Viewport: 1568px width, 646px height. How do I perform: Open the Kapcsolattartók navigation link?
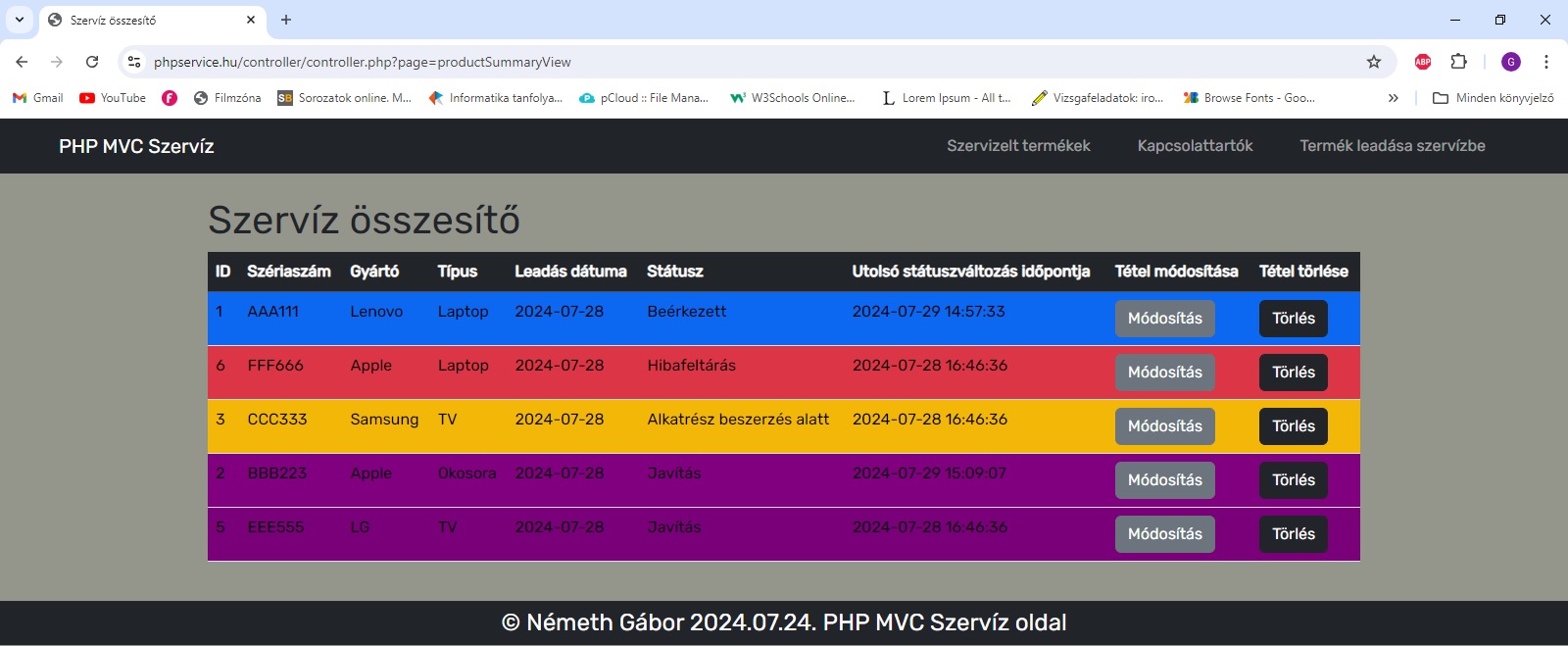tap(1195, 146)
